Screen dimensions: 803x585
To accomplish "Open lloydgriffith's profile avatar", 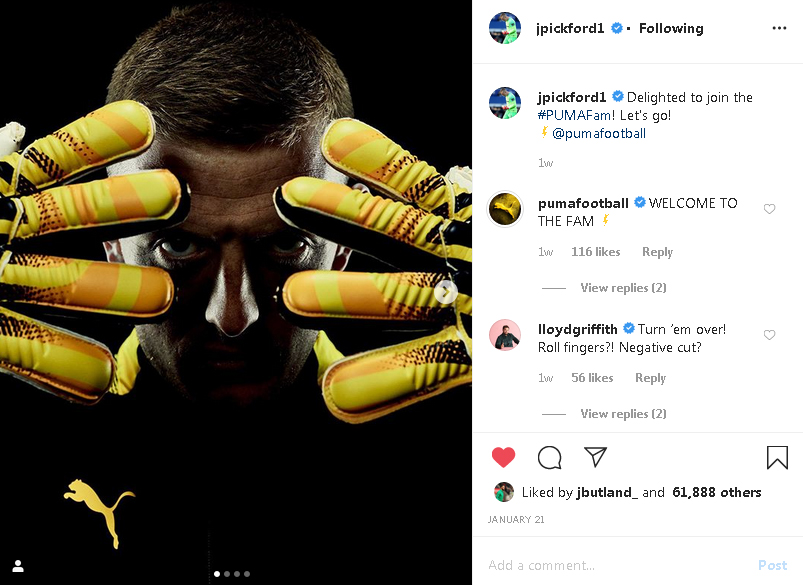I will coord(504,335).
